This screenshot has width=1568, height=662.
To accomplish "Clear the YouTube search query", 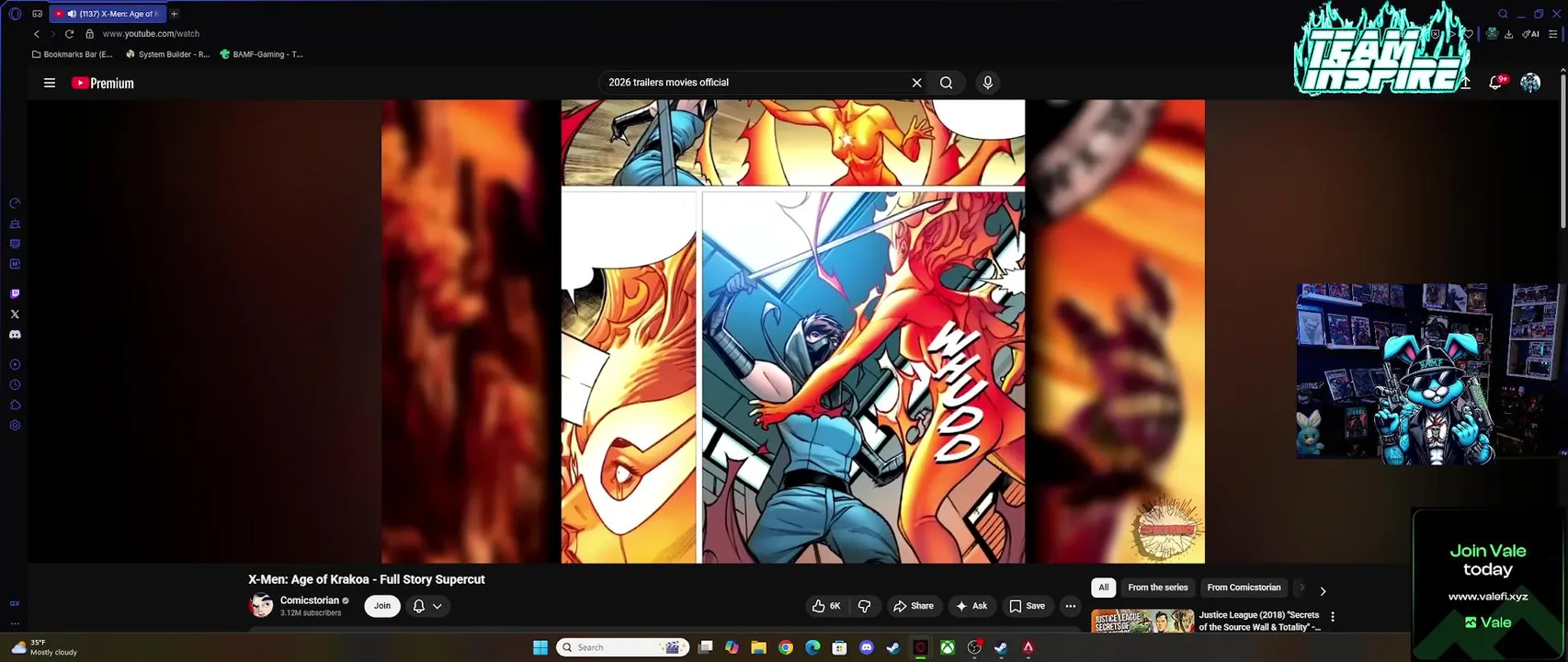I will coord(916,83).
